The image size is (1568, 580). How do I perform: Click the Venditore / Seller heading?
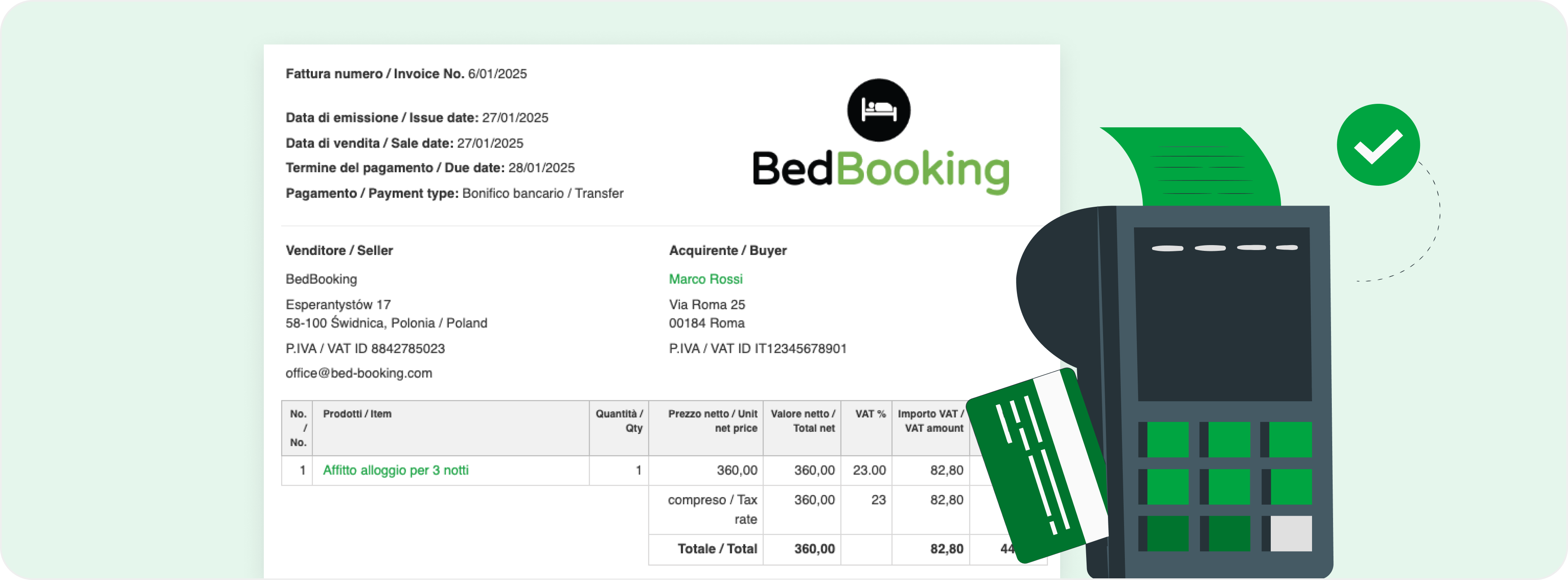[x=339, y=250]
